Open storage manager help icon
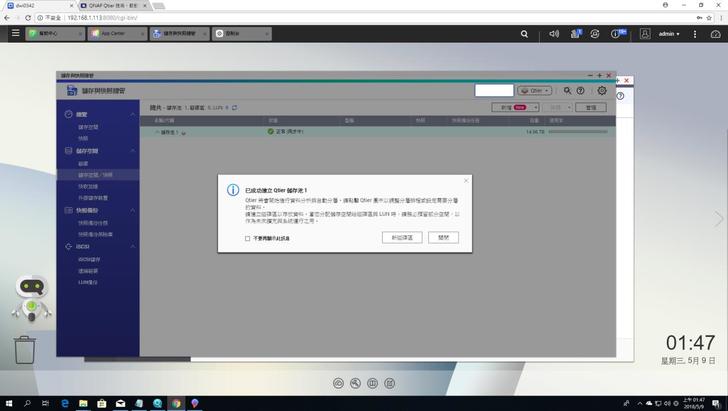This screenshot has height=411, width=728. click(x=580, y=91)
